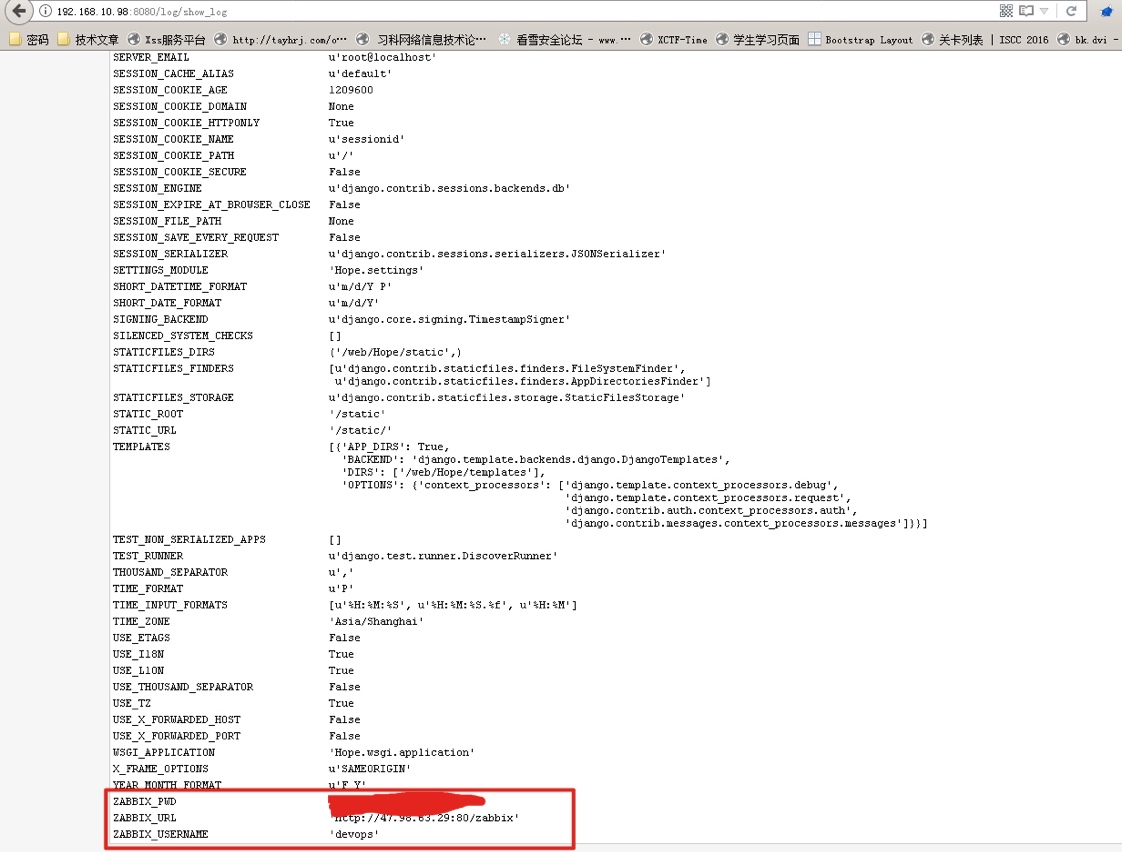
Task: Open the 密码 bookmark folder
Action: pos(28,40)
